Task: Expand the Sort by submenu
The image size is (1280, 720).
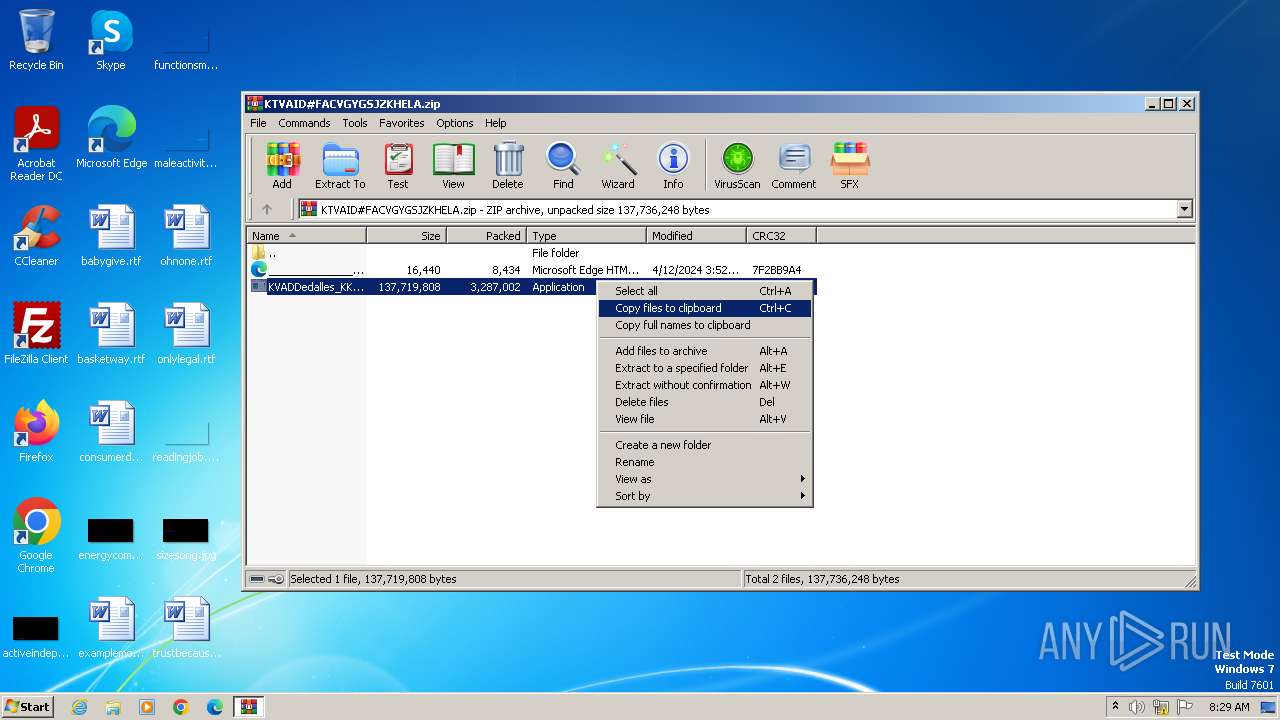Action: click(x=705, y=496)
